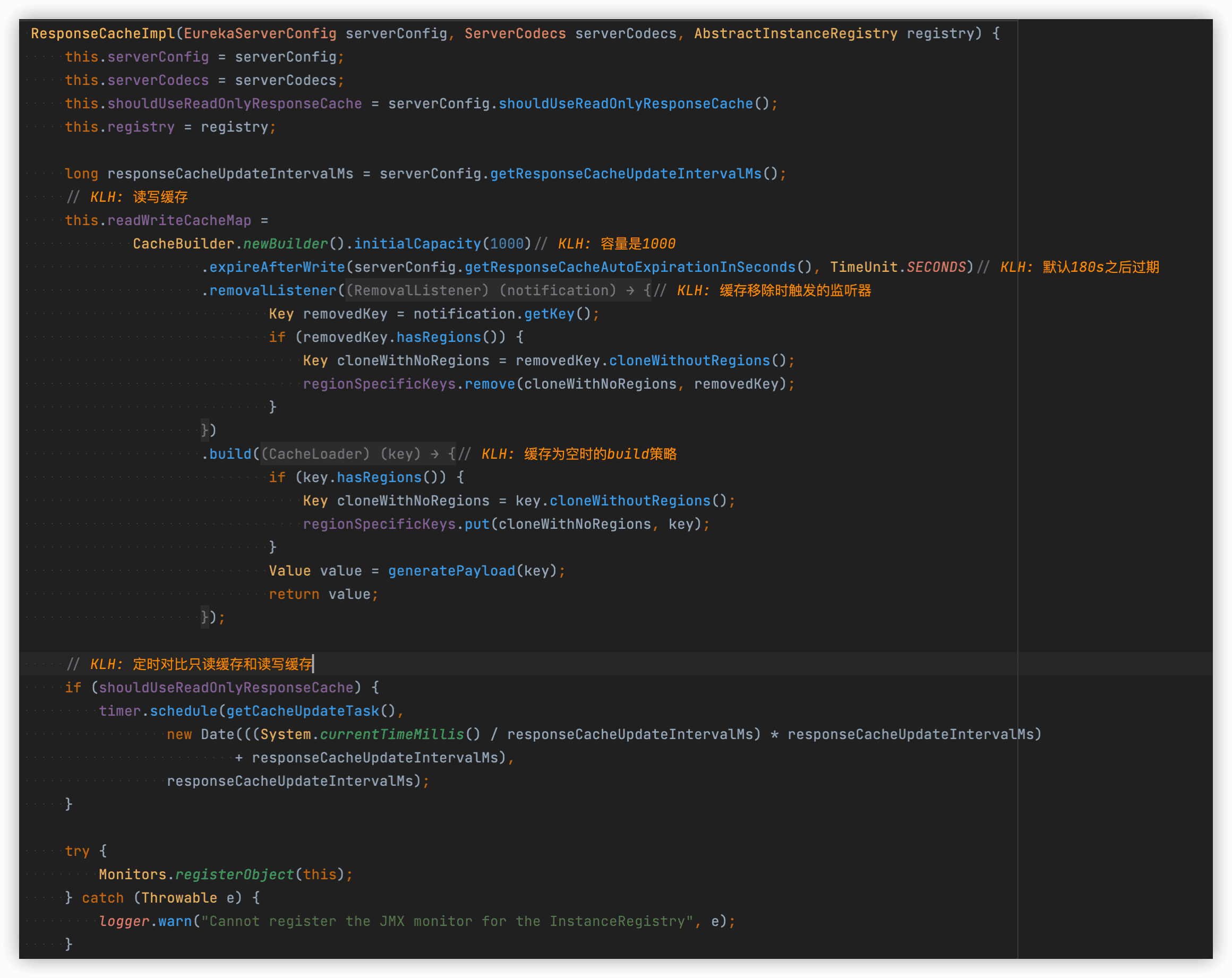Click the ServerCodecs parameter type
Viewport: 1232px width, 978px height.
(515, 33)
